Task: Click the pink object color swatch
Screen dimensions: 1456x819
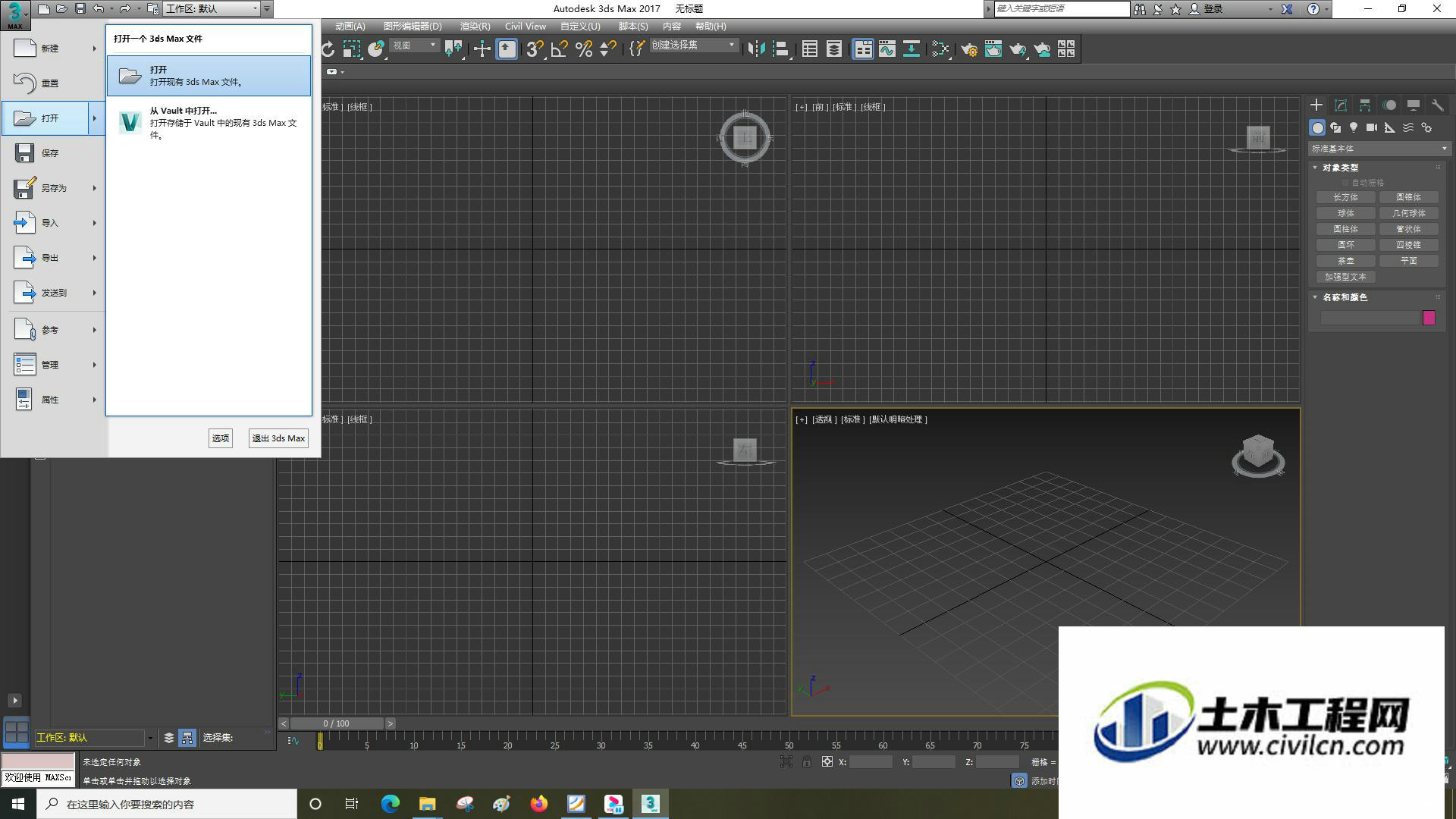Action: tap(1429, 318)
